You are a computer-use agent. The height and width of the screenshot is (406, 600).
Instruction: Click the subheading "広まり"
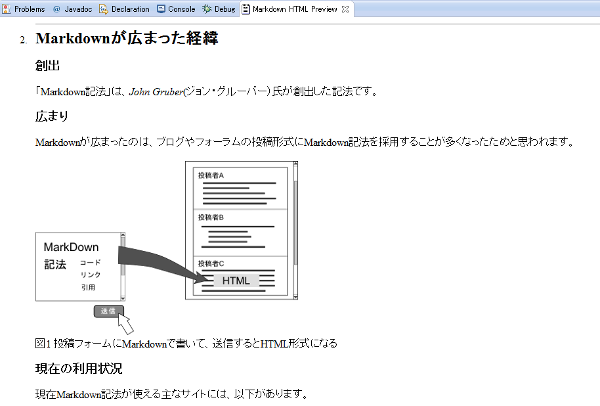coord(52,116)
